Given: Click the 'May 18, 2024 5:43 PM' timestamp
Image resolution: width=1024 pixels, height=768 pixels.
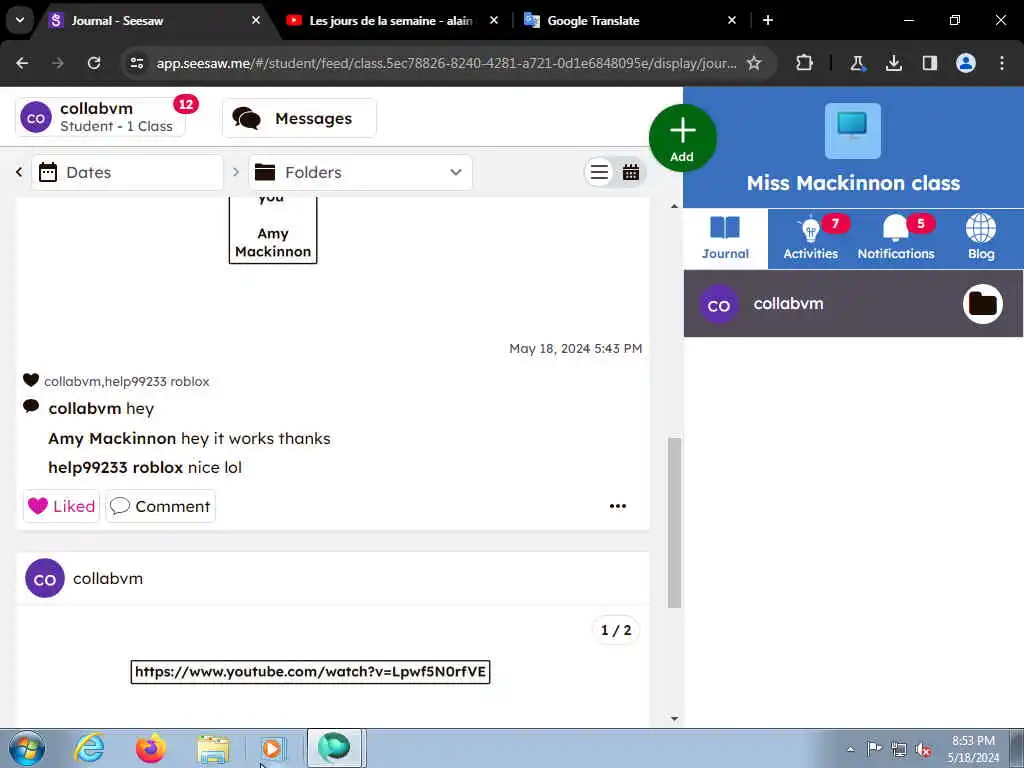Looking at the screenshot, I should click(575, 349).
